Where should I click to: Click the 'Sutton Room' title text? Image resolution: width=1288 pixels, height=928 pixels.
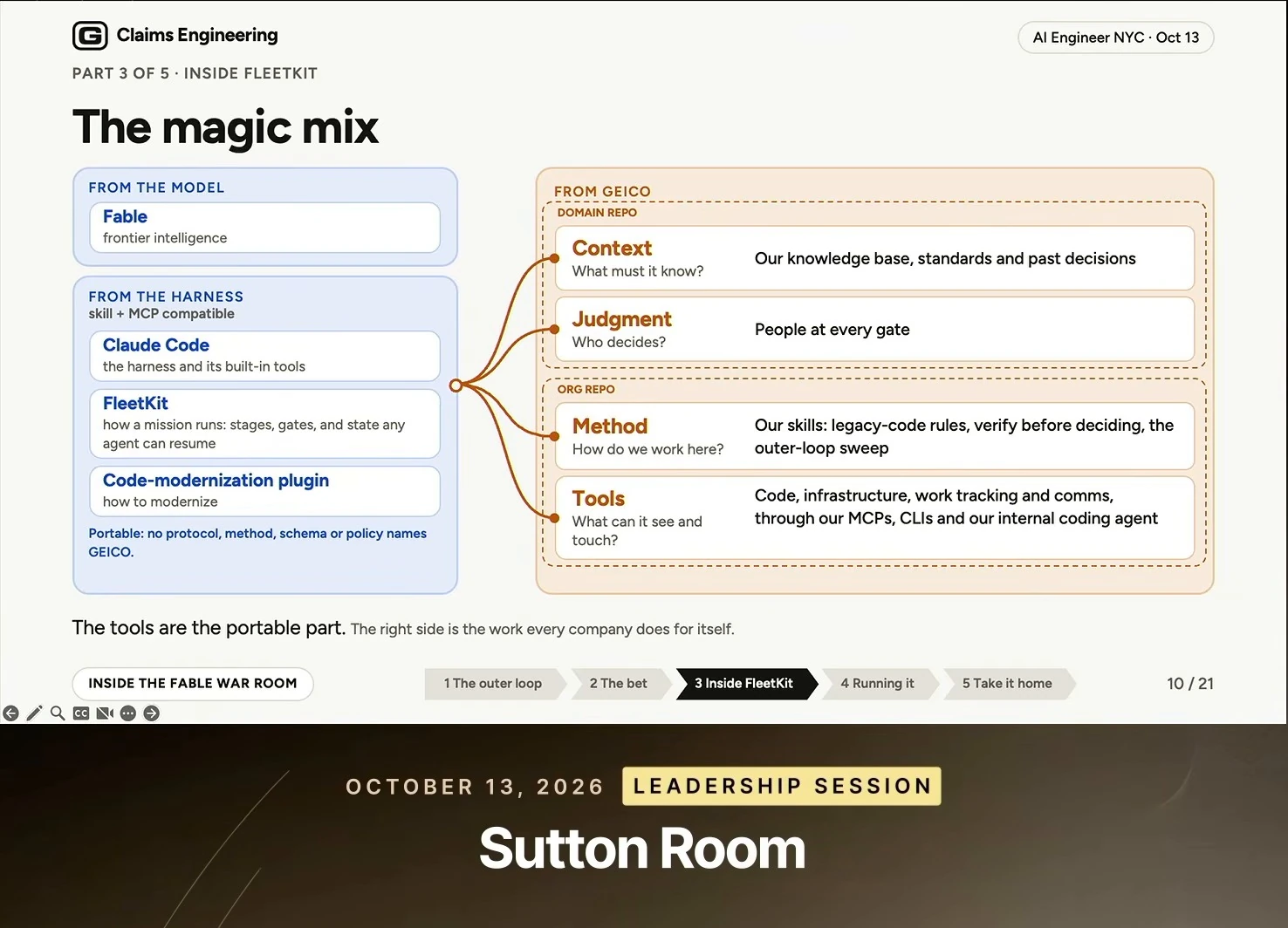[642, 849]
